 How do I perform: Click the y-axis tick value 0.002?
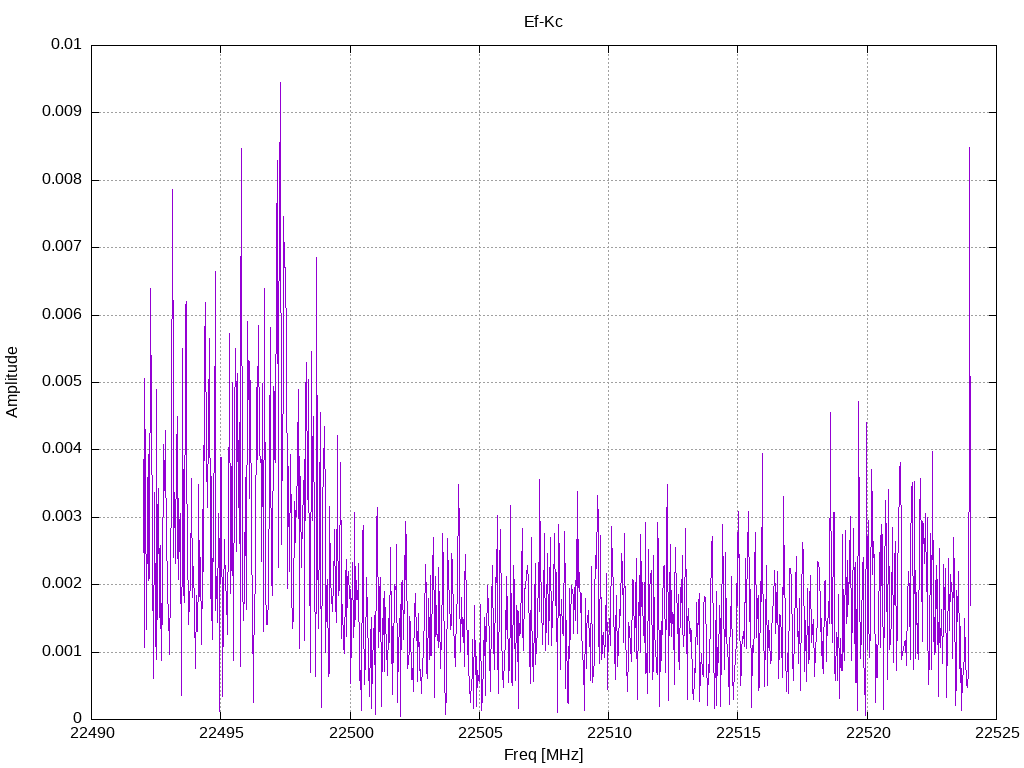(62, 584)
